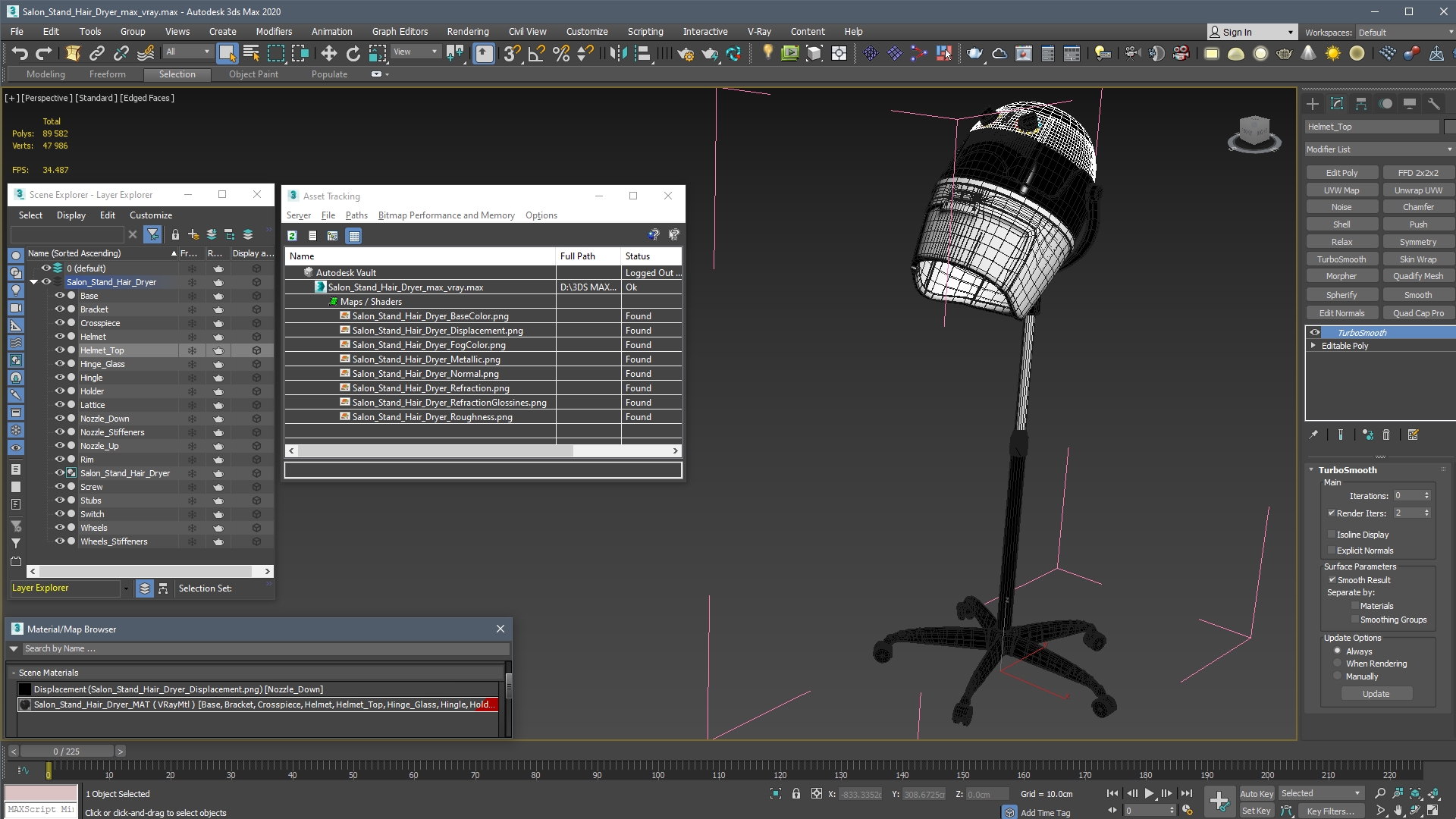The height and width of the screenshot is (819, 1456).
Task: Click the yellow sun light icon
Action: coord(1333,53)
